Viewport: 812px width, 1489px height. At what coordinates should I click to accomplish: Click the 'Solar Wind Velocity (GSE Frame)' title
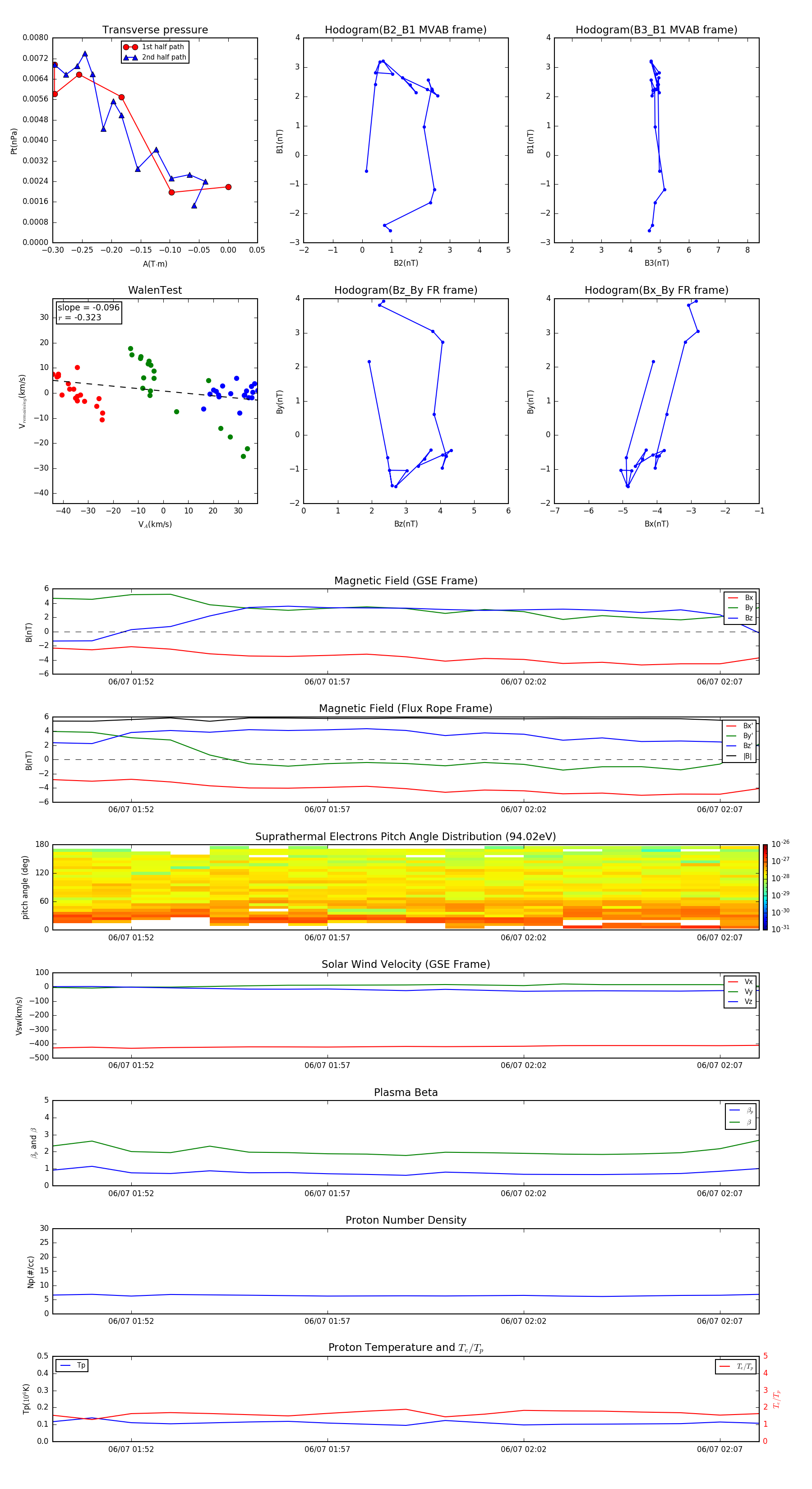pyautogui.click(x=406, y=965)
